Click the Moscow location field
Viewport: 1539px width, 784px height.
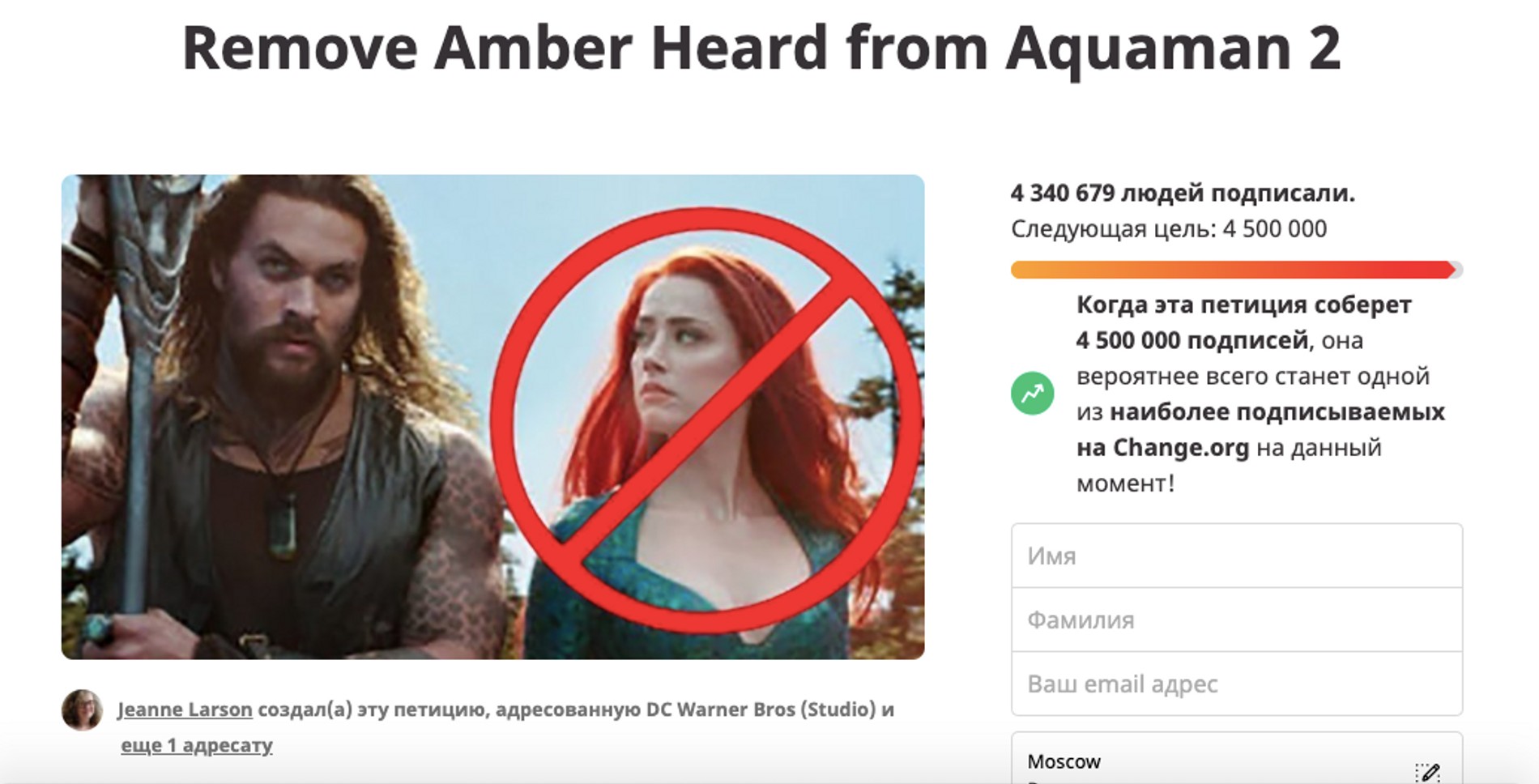(1237, 759)
